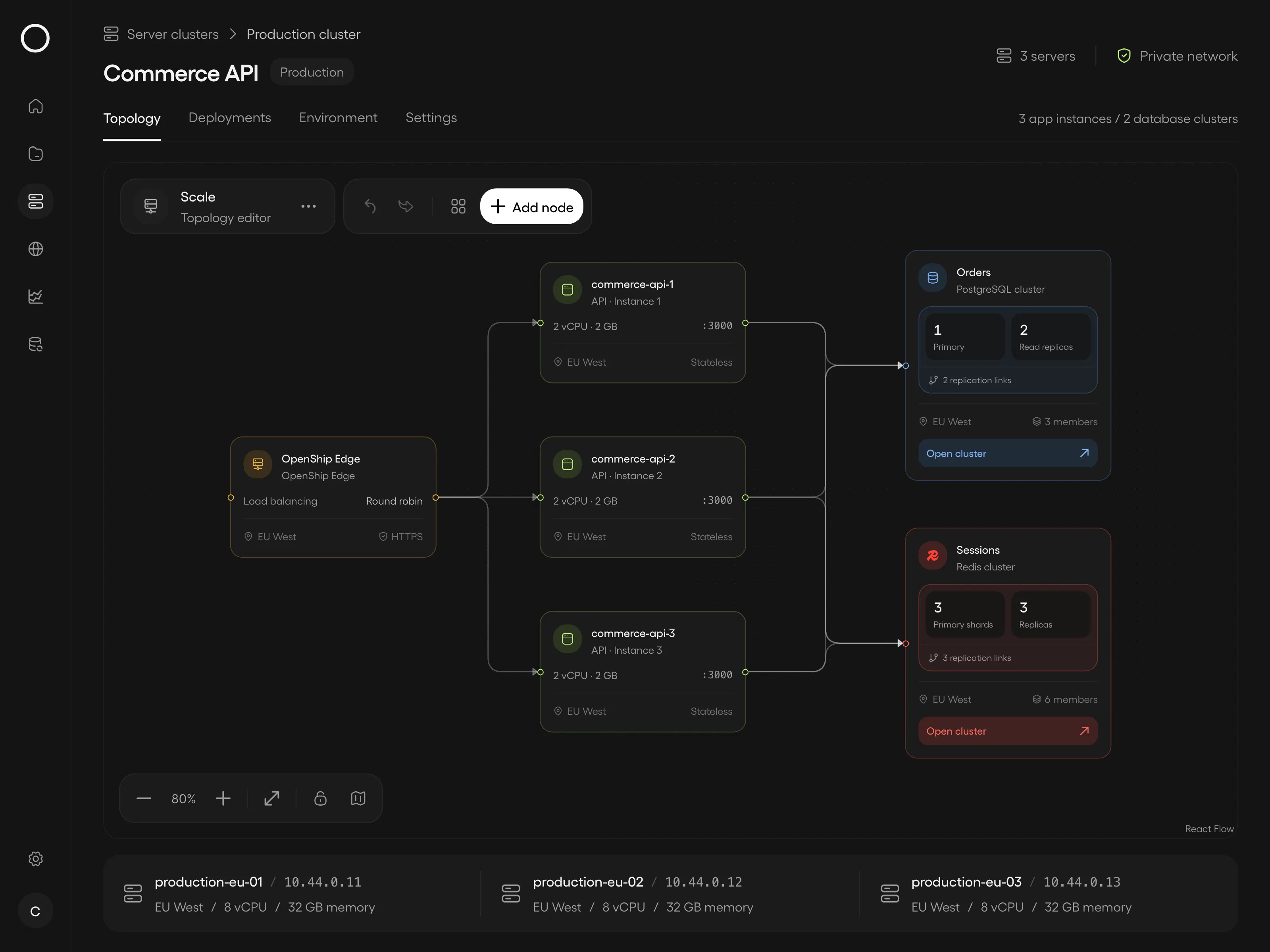The image size is (1270, 952).
Task: Open the Home icon in sidebar
Action: tap(36, 106)
